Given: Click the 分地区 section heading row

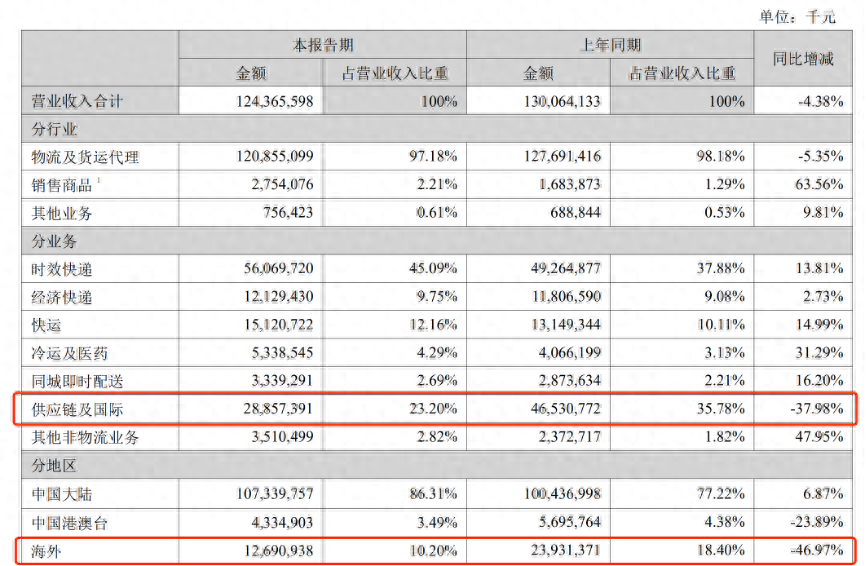Looking at the screenshot, I should 55,465.
